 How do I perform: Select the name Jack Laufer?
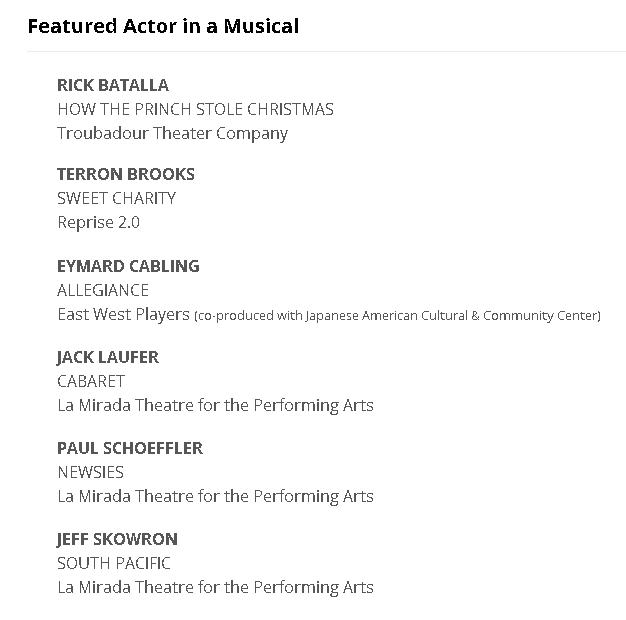(x=108, y=357)
